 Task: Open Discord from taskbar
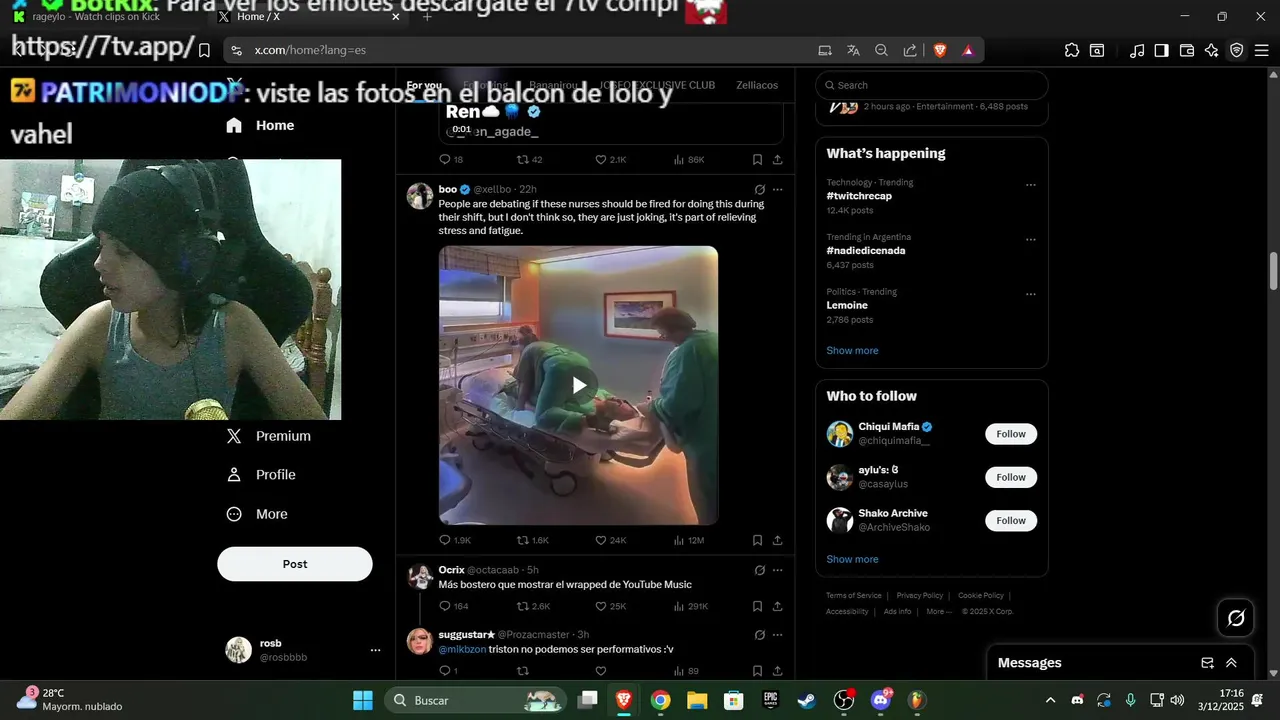click(x=881, y=700)
